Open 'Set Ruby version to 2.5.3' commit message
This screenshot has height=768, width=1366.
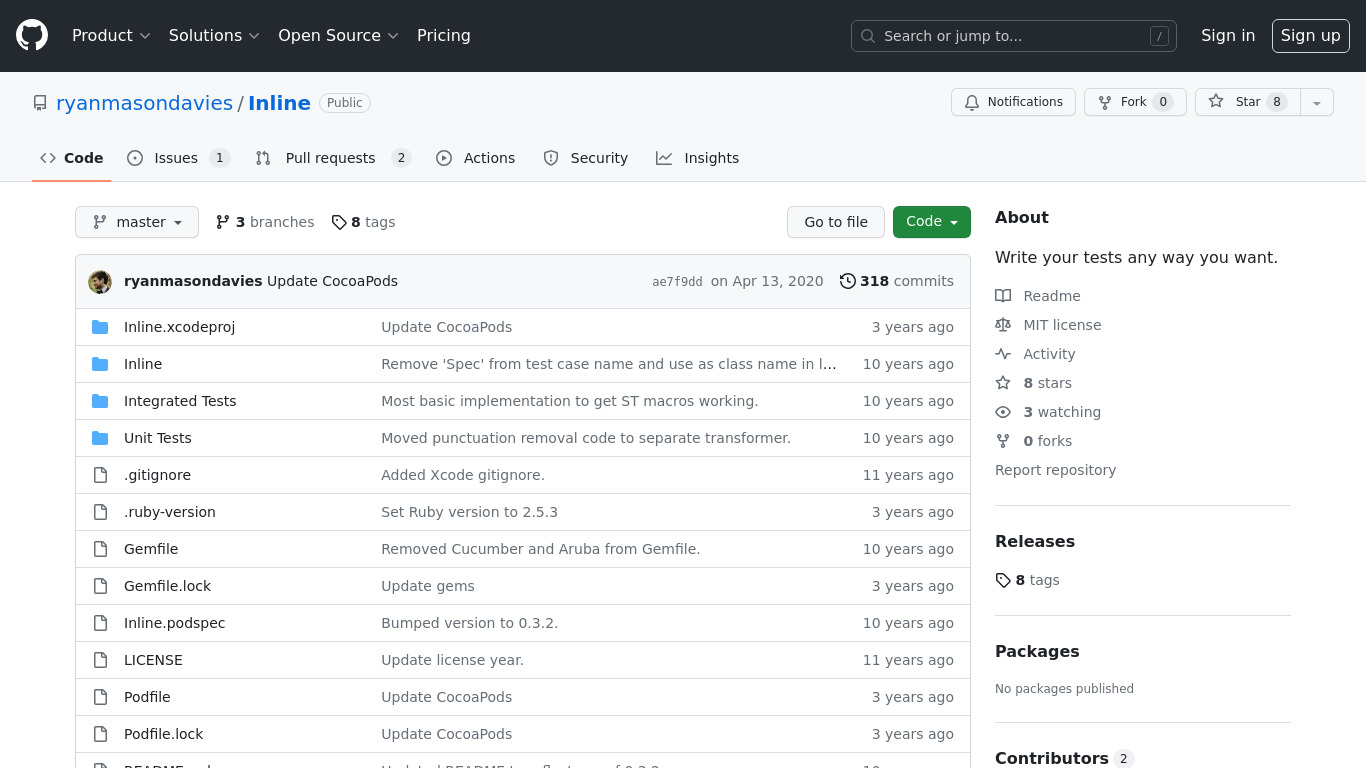pyautogui.click(x=469, y=512)
